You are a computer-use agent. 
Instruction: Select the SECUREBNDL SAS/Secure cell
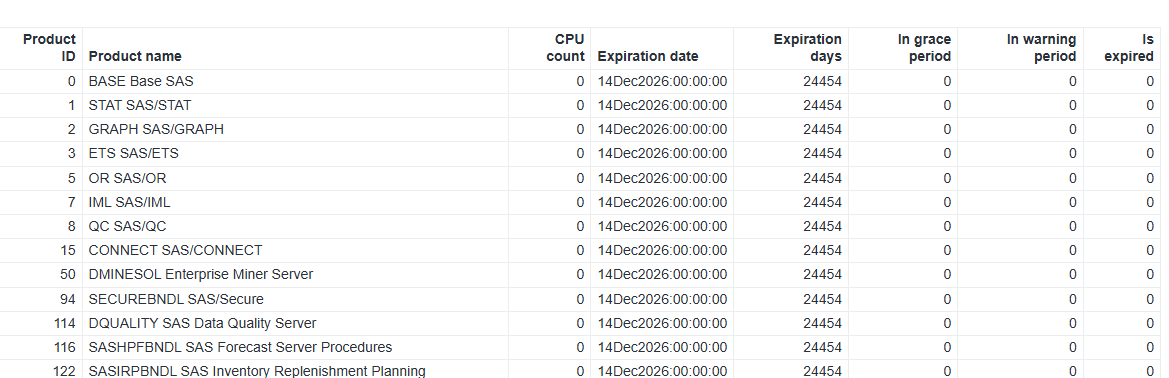(296, 299)
